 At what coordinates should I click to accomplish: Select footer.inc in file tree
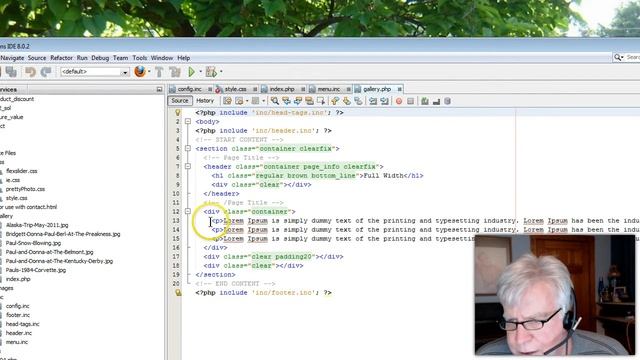(x=18, y=315)
